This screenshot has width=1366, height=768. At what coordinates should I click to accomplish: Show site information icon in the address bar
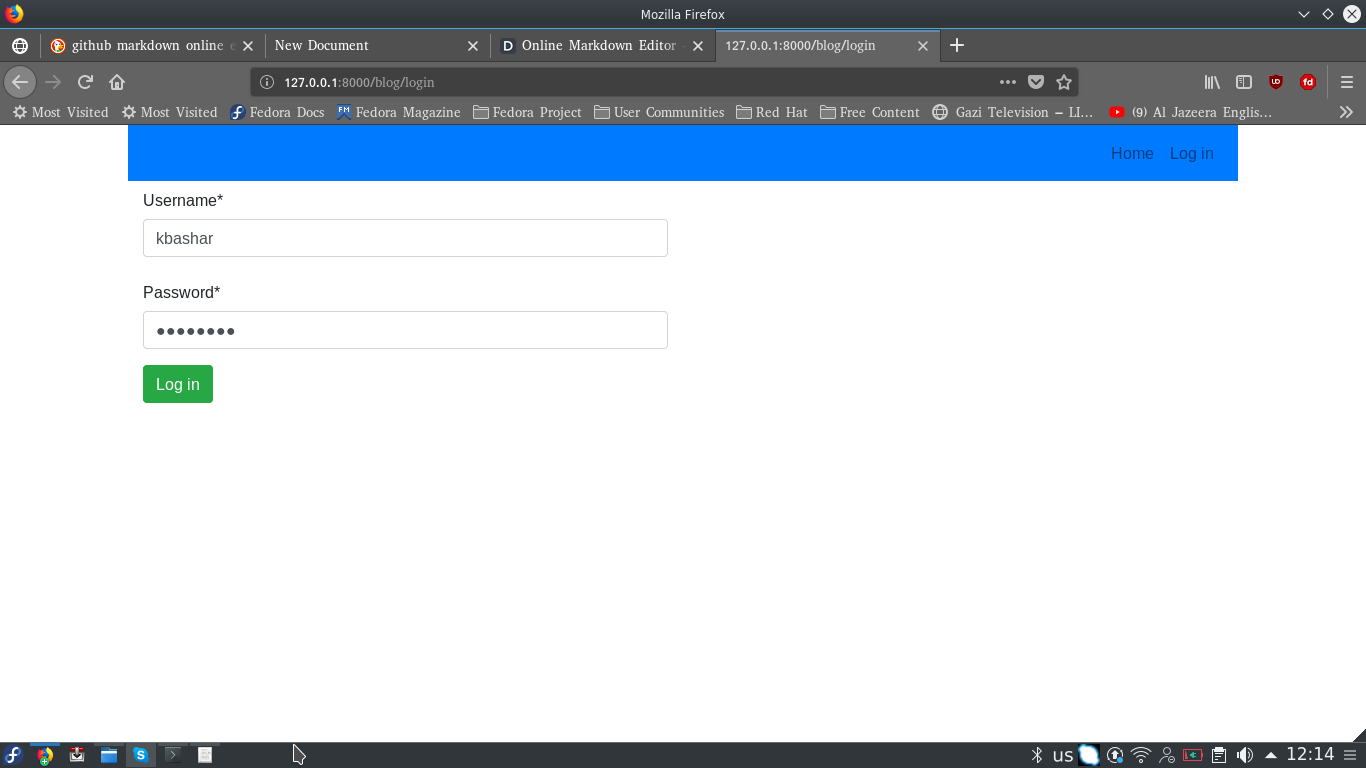[267, 82]
